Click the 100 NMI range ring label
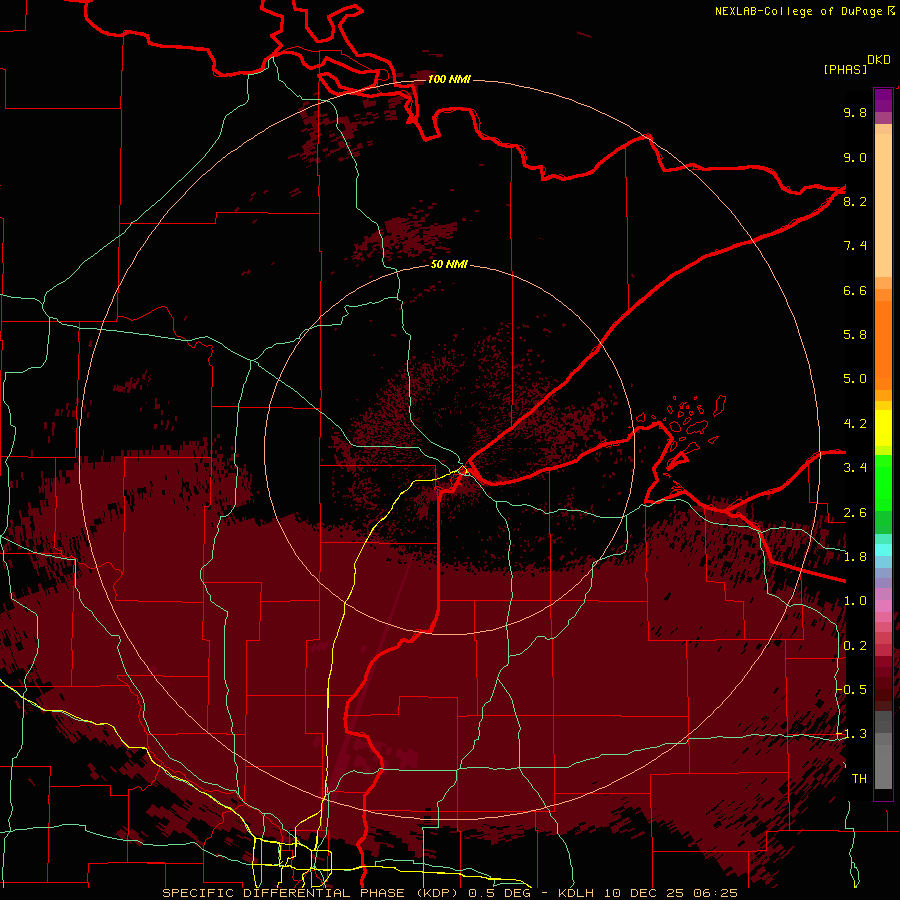Viewport: 900px width, 900px height. pos(449,79)
